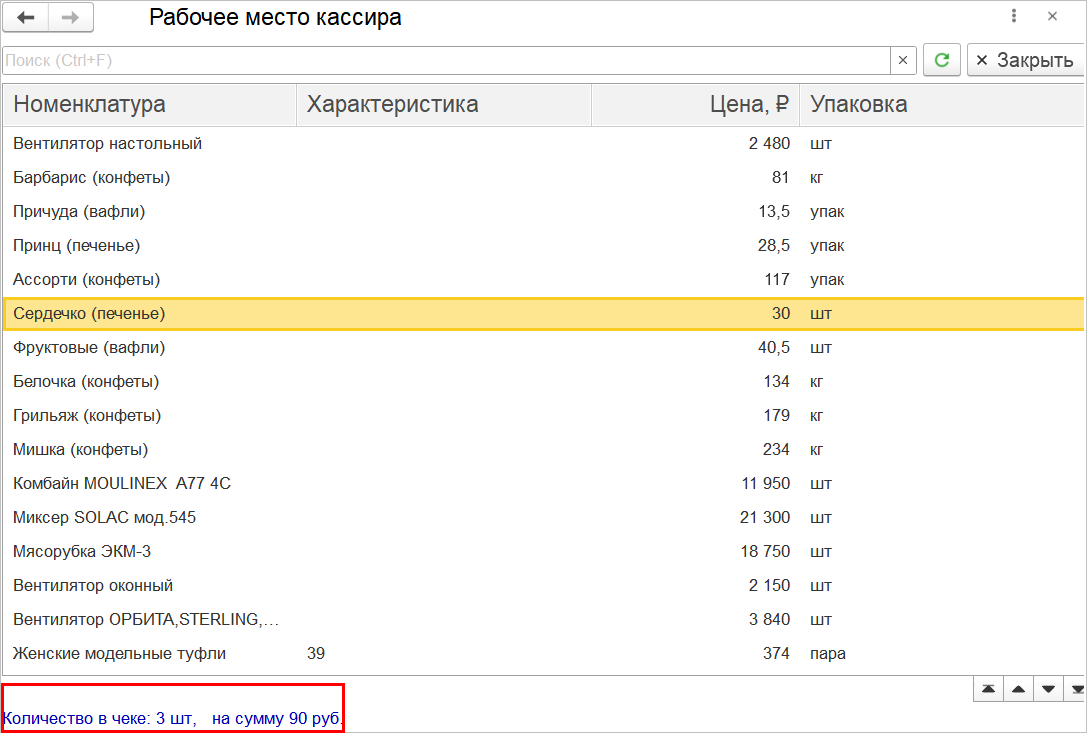The width and height of the screenshot is (1087, 733).
Task: Select the Мясорубка ЭКМ-3 row
Action: tap(544, 551)
